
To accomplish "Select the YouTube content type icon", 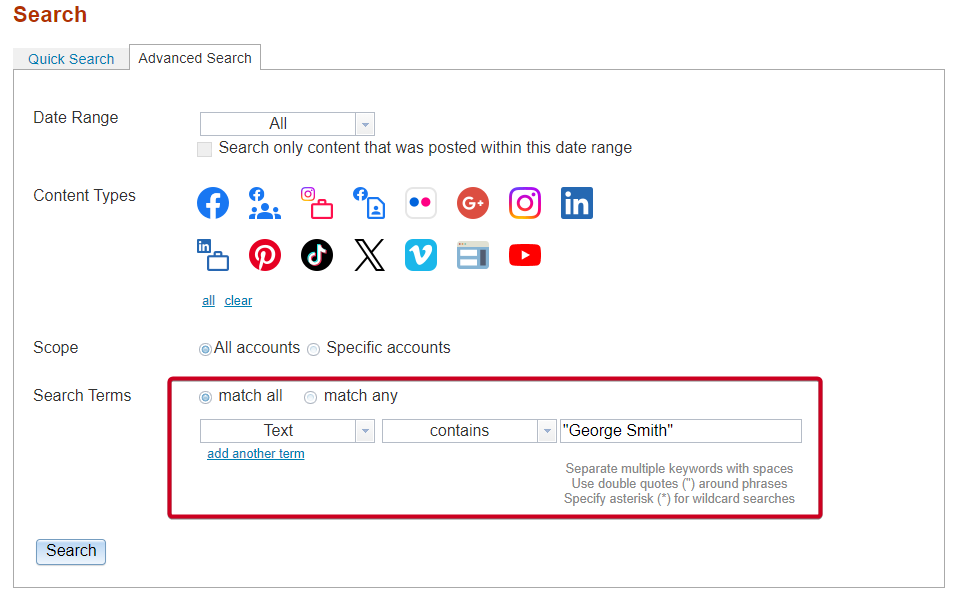I will coord(525,255).
